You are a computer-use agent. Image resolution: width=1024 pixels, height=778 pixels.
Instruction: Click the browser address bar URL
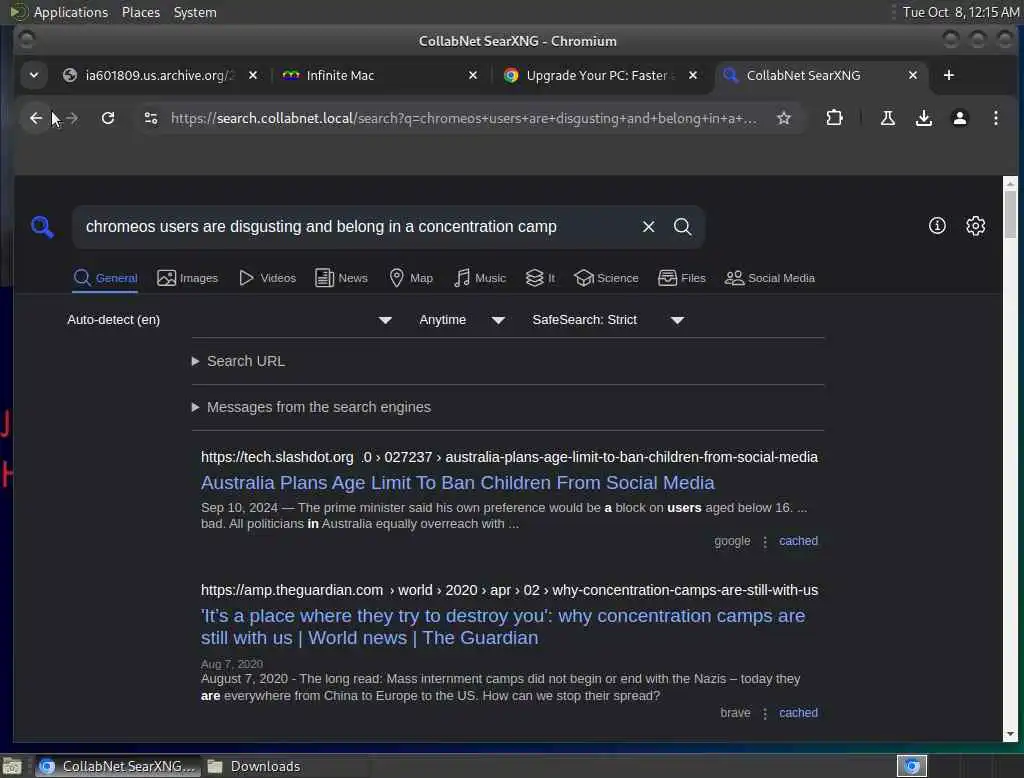tap(464, 118)
